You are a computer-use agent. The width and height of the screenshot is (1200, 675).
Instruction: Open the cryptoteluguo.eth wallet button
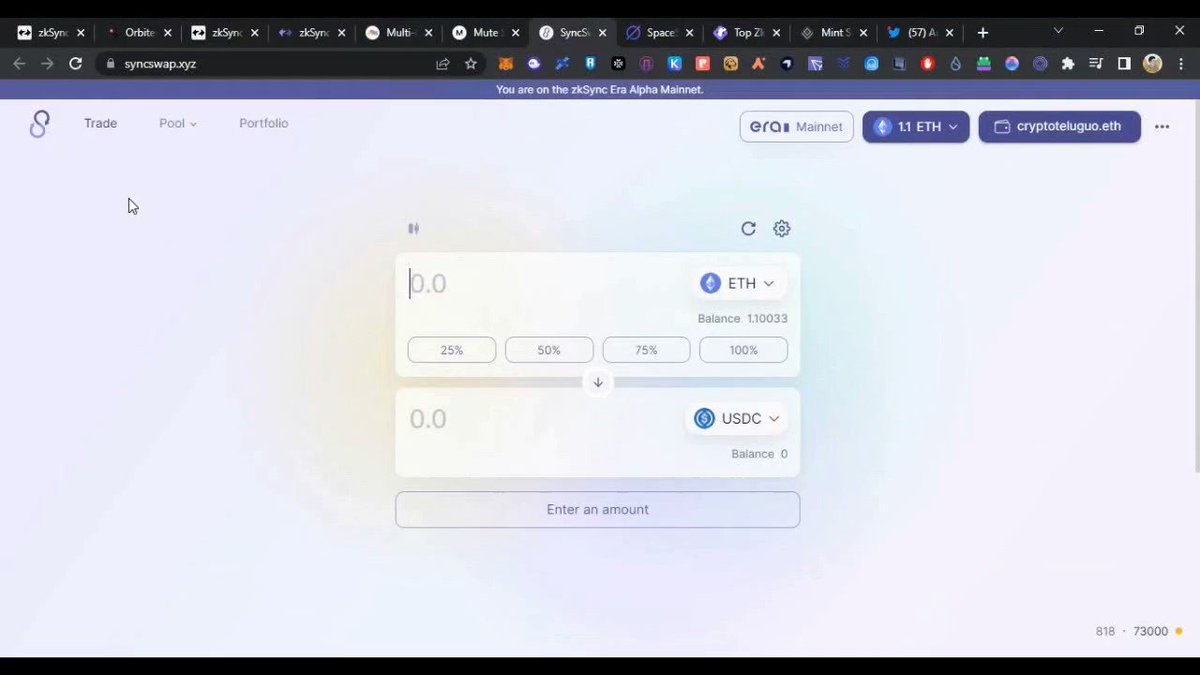pyautogui.click(x=1060, y=127)
